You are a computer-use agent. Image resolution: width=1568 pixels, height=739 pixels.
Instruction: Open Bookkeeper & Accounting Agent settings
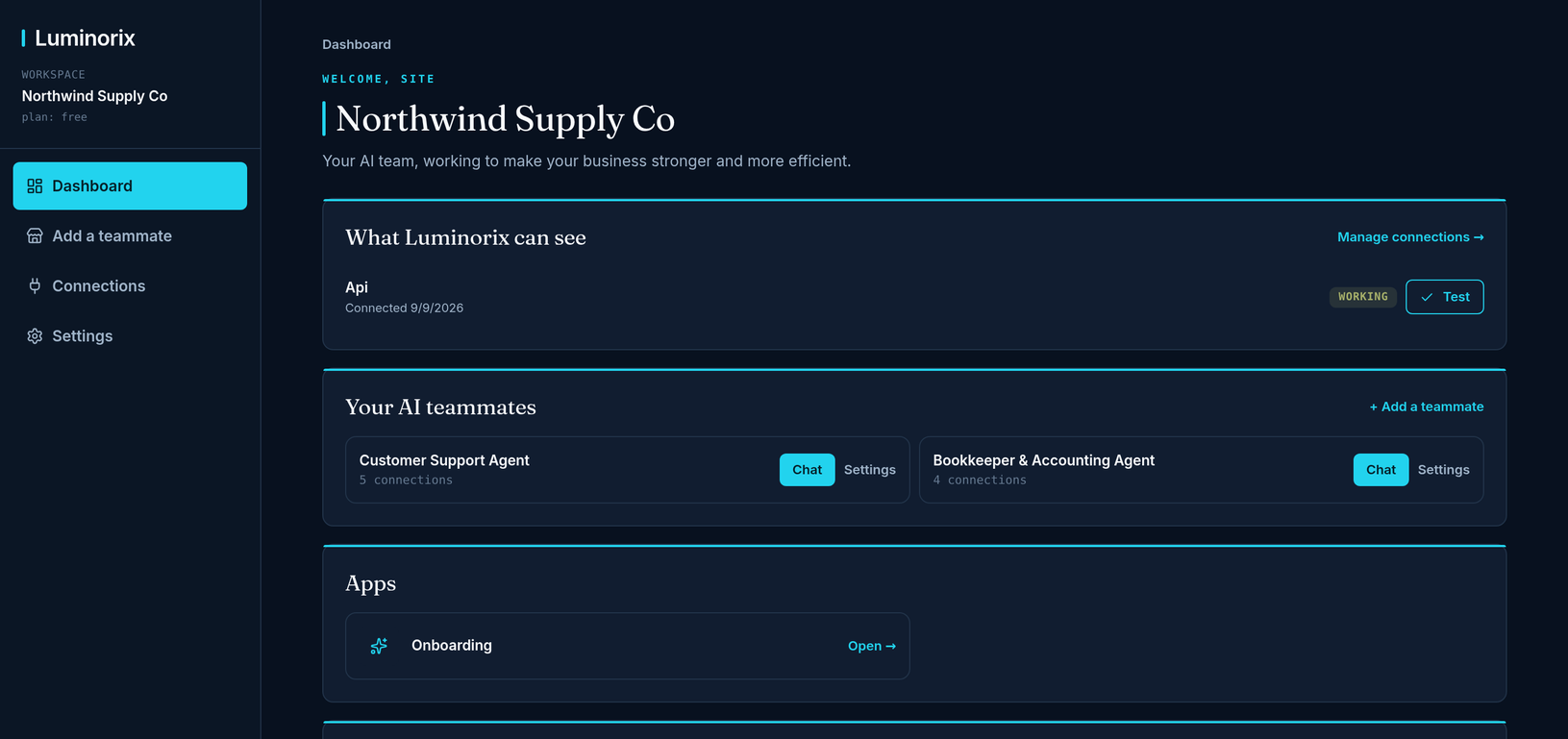tap(1444, 470)
